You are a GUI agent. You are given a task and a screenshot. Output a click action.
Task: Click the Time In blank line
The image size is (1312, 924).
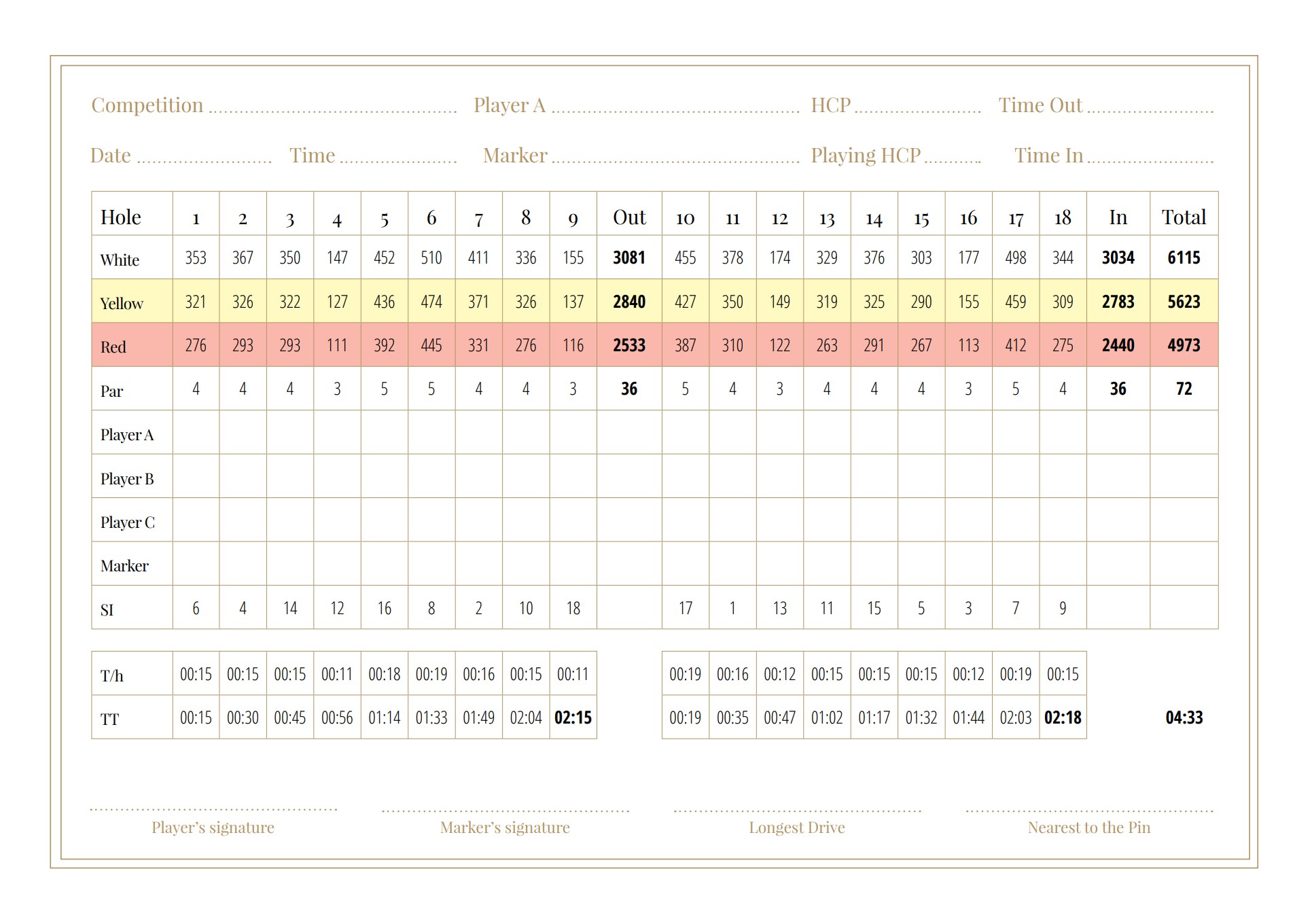1150,159
